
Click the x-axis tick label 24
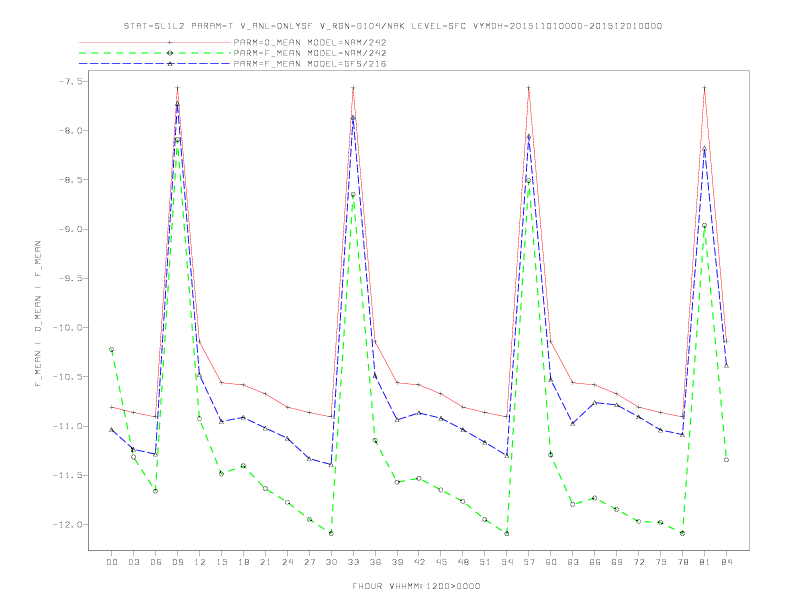pyautogui.click(x=287, y=562)
